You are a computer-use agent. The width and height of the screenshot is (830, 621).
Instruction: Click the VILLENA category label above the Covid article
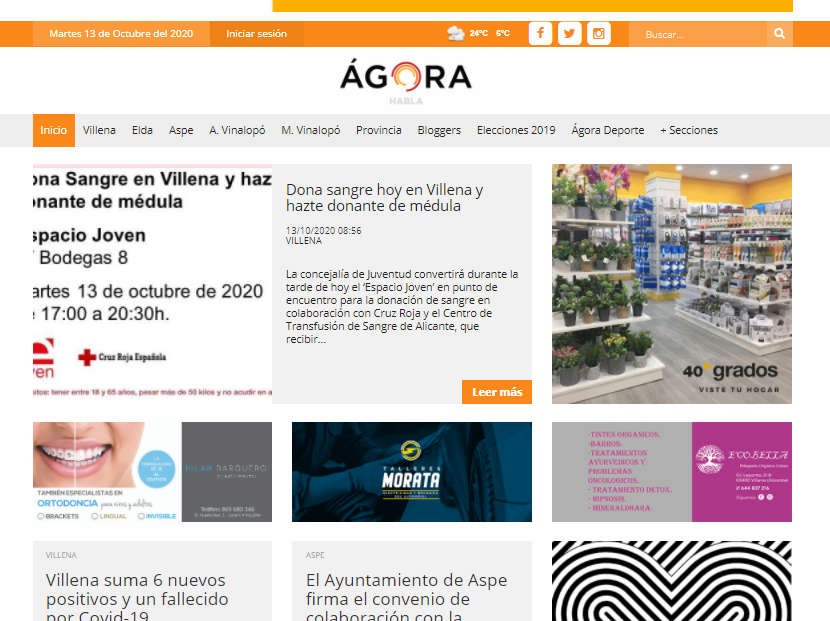[61, 555]
